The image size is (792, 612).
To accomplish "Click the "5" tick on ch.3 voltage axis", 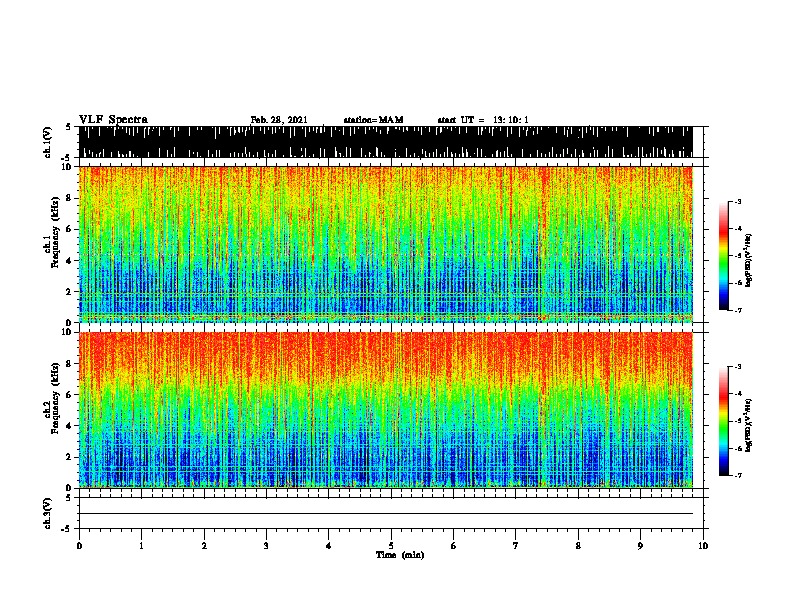I will 68,498.
